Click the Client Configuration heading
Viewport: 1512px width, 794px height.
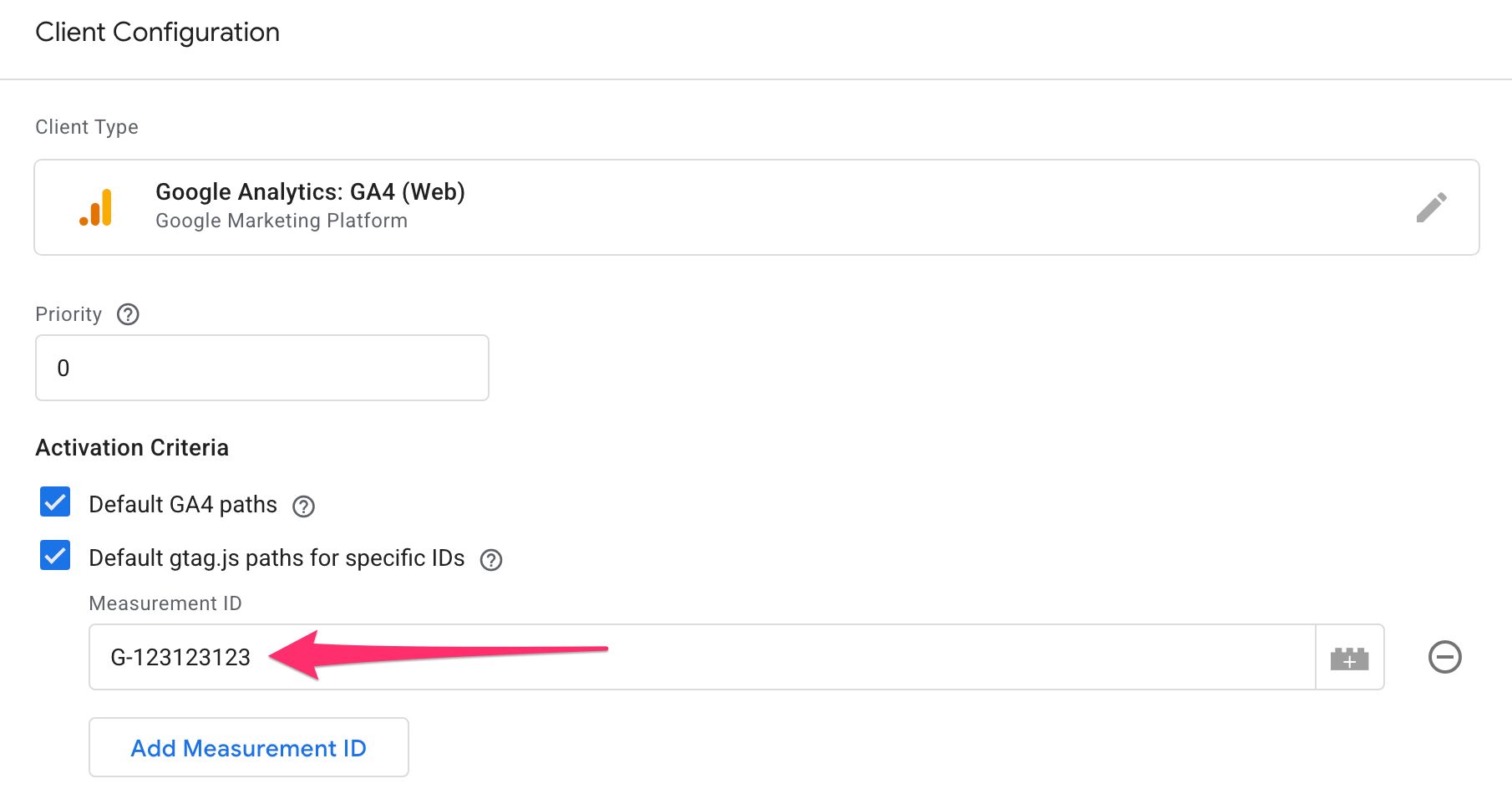point(157,33)
